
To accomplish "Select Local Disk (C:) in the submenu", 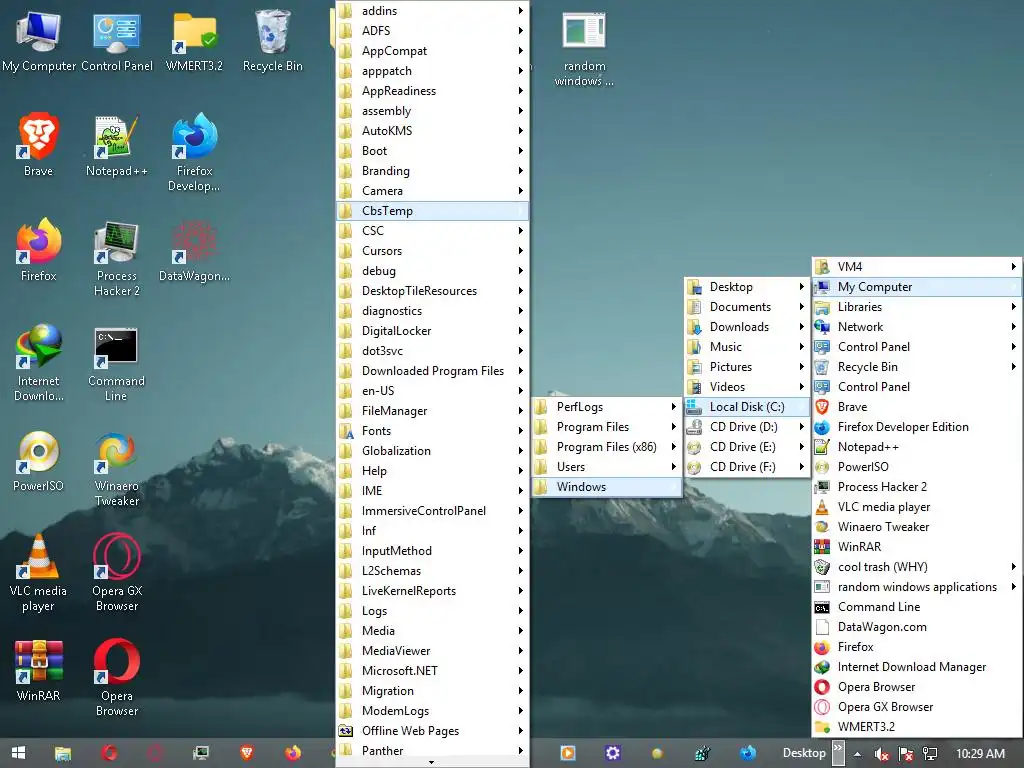I will (747, 407).
